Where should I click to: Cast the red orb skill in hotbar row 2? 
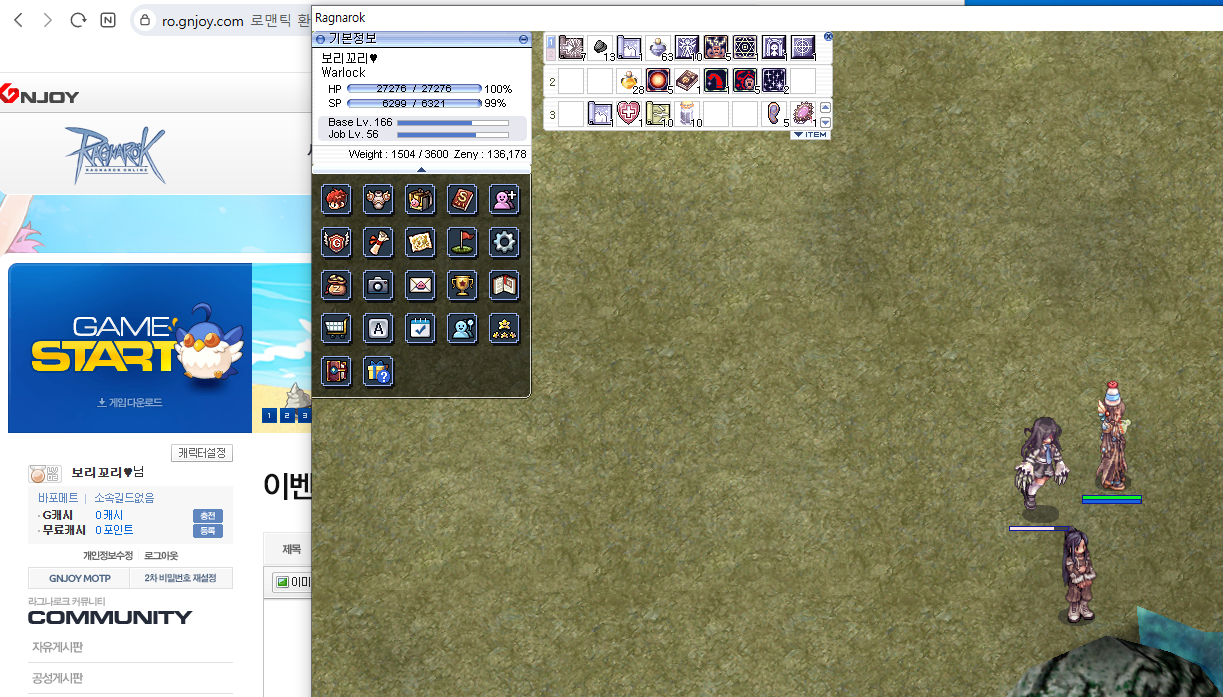[658, 81]
